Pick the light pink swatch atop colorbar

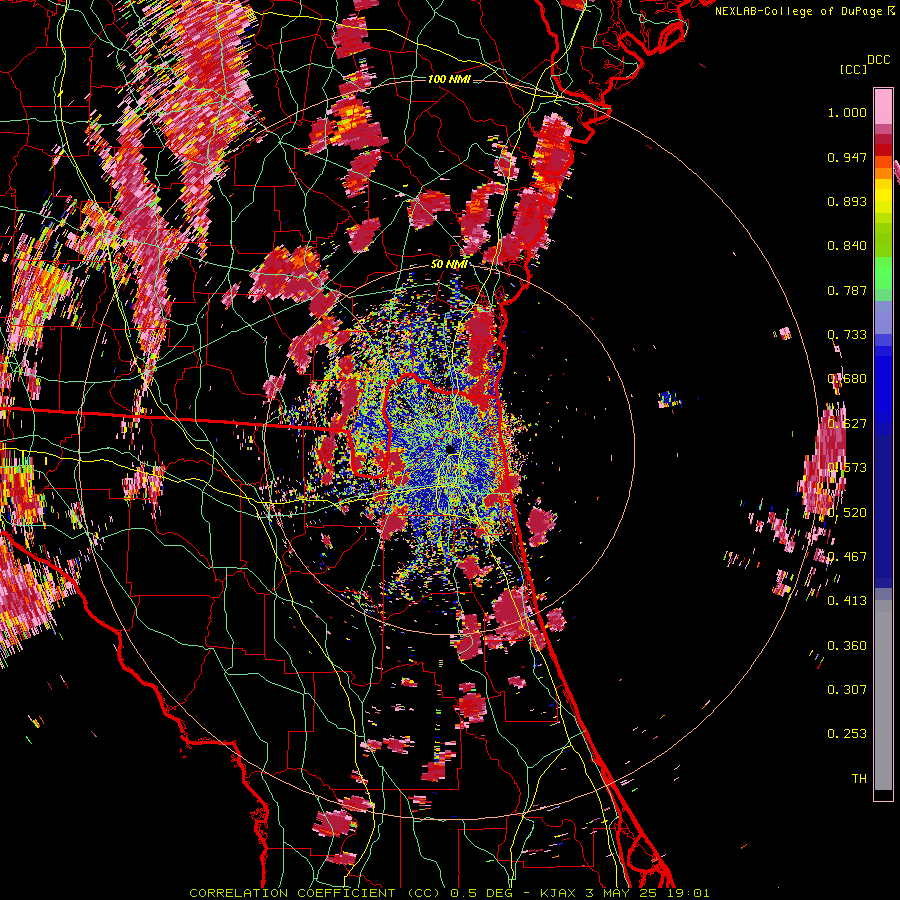(x=883, y=106)
